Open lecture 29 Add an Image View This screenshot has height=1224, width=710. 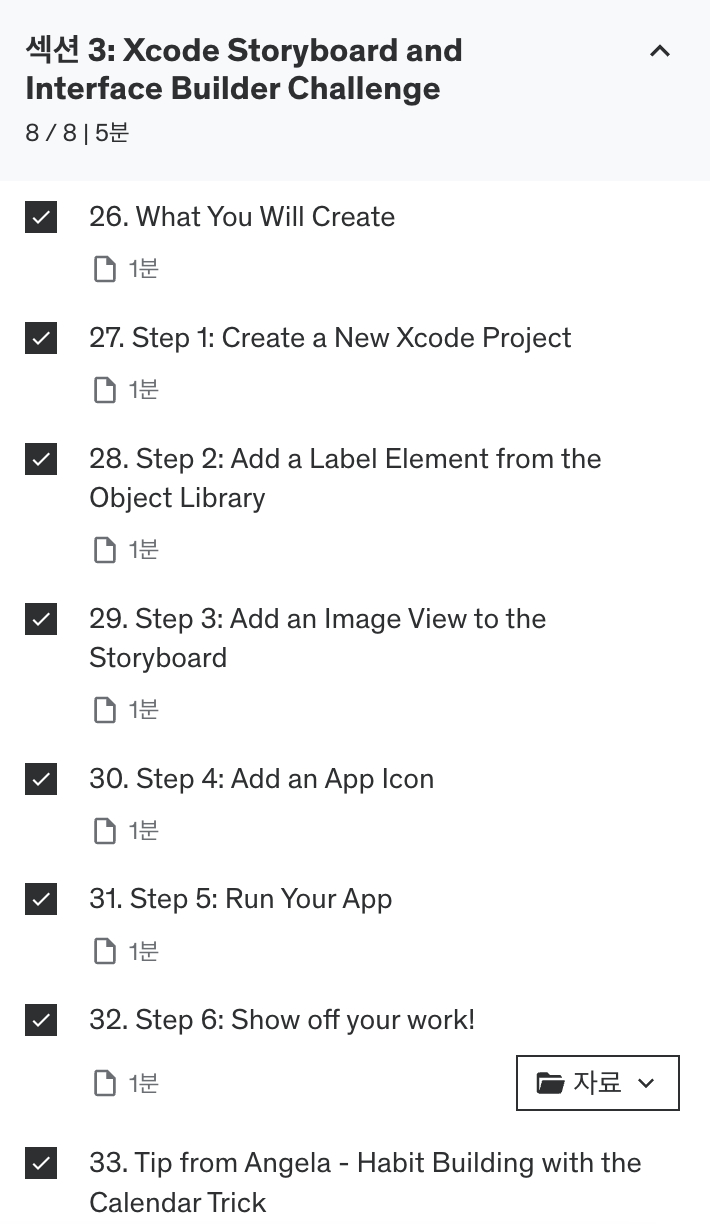(317, 637)
